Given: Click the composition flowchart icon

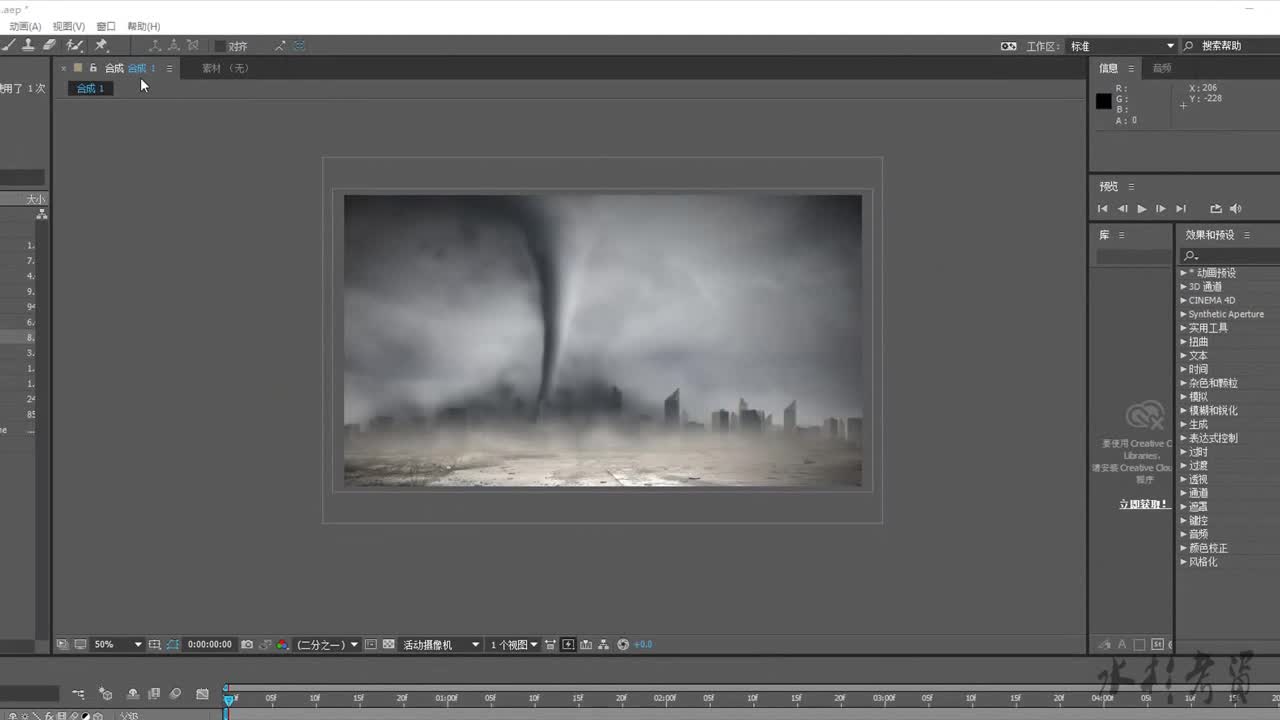Looking at the screenshot, I should coord(603,645).
